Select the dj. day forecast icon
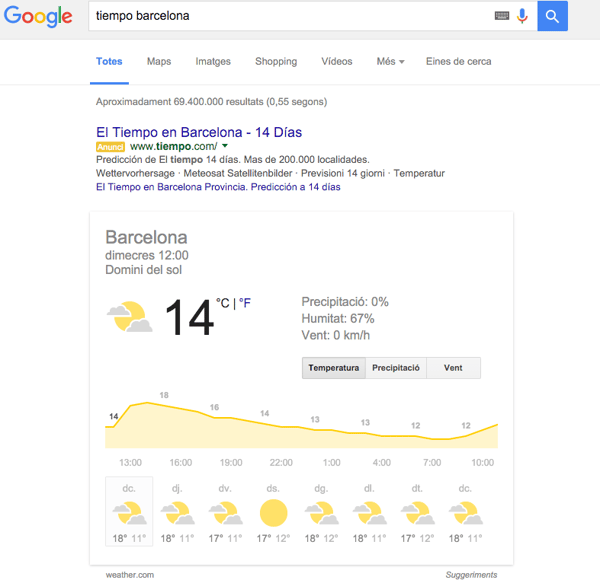The image size is (600, 583). (177, 514)
